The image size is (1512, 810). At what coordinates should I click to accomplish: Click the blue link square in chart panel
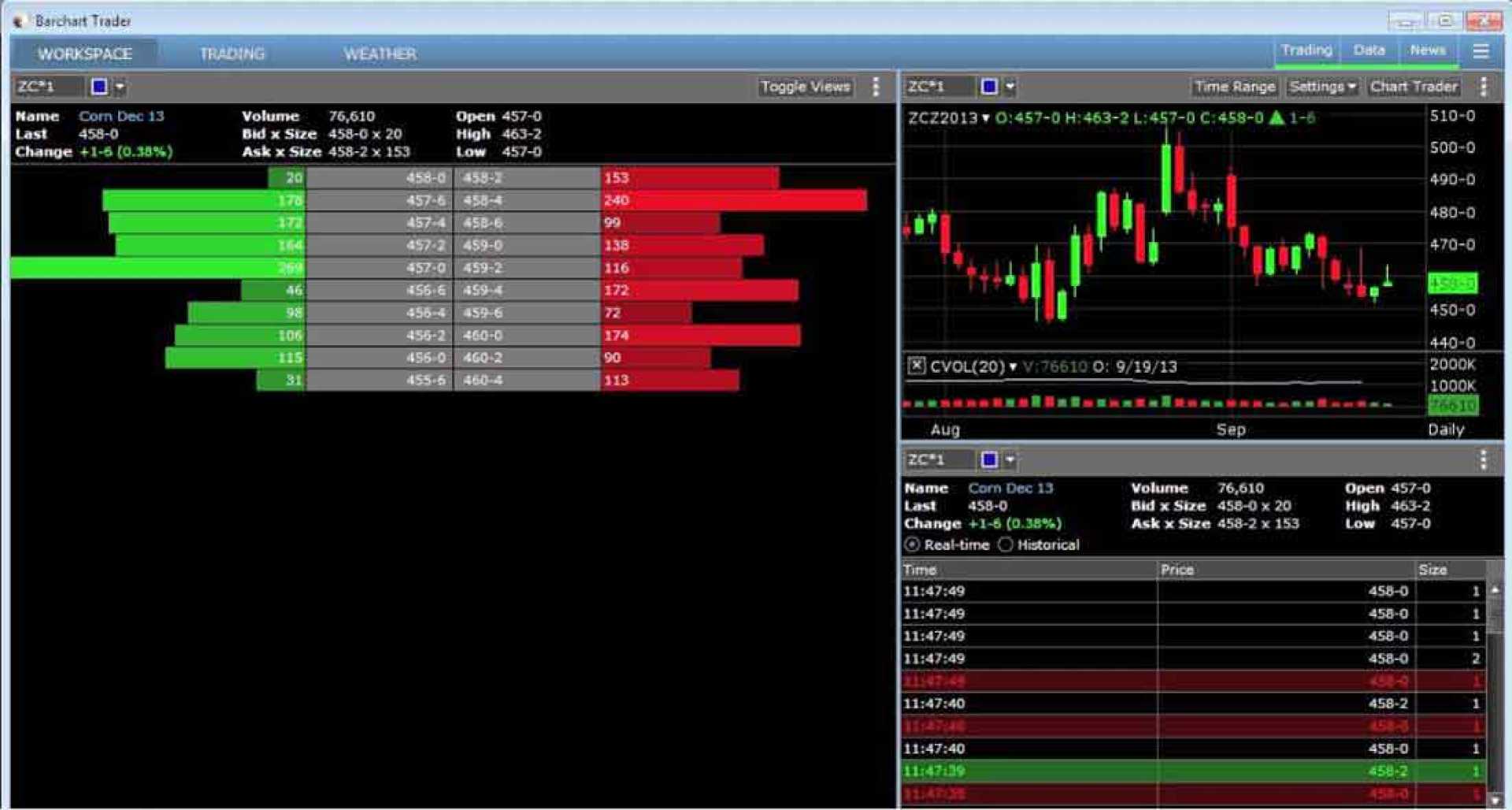pos(989,87)
